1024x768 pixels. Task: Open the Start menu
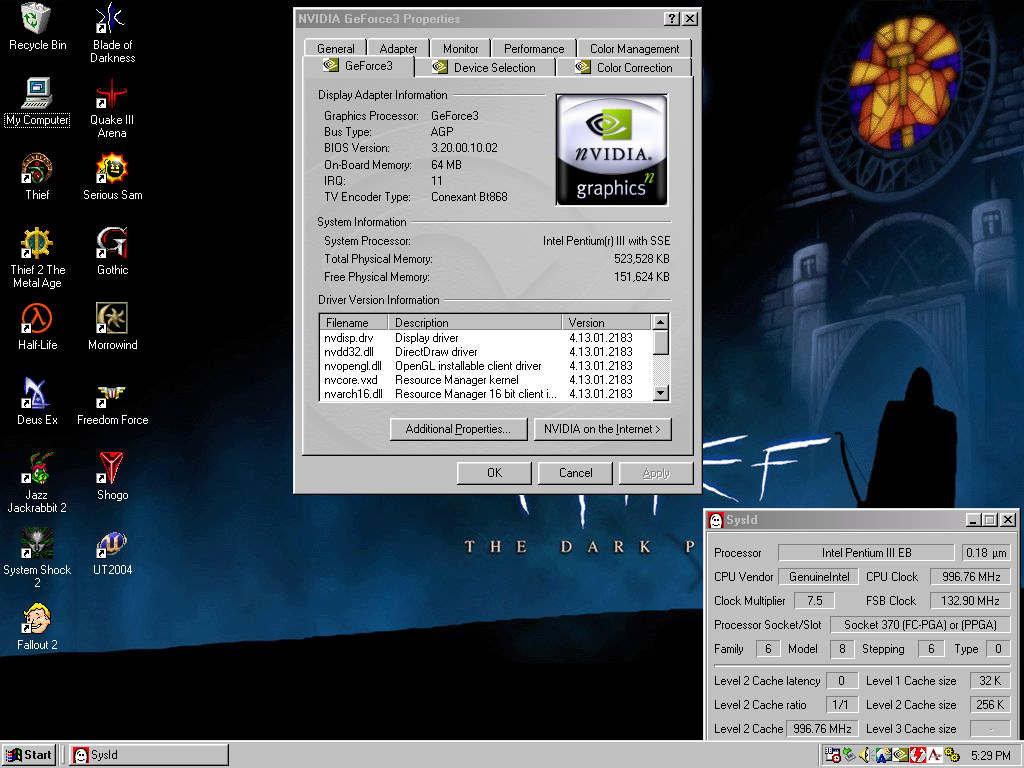point(29,755)
